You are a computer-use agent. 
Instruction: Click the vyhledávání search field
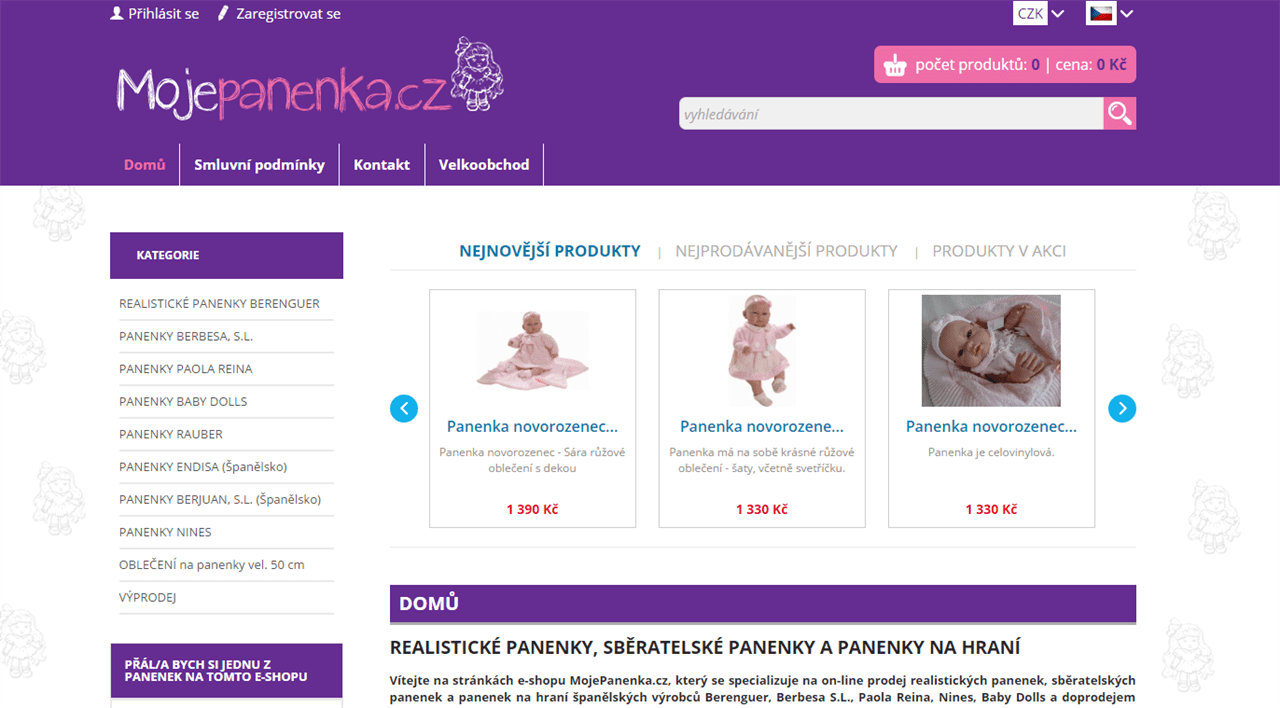pyautogui.click(x=891, y=114)
